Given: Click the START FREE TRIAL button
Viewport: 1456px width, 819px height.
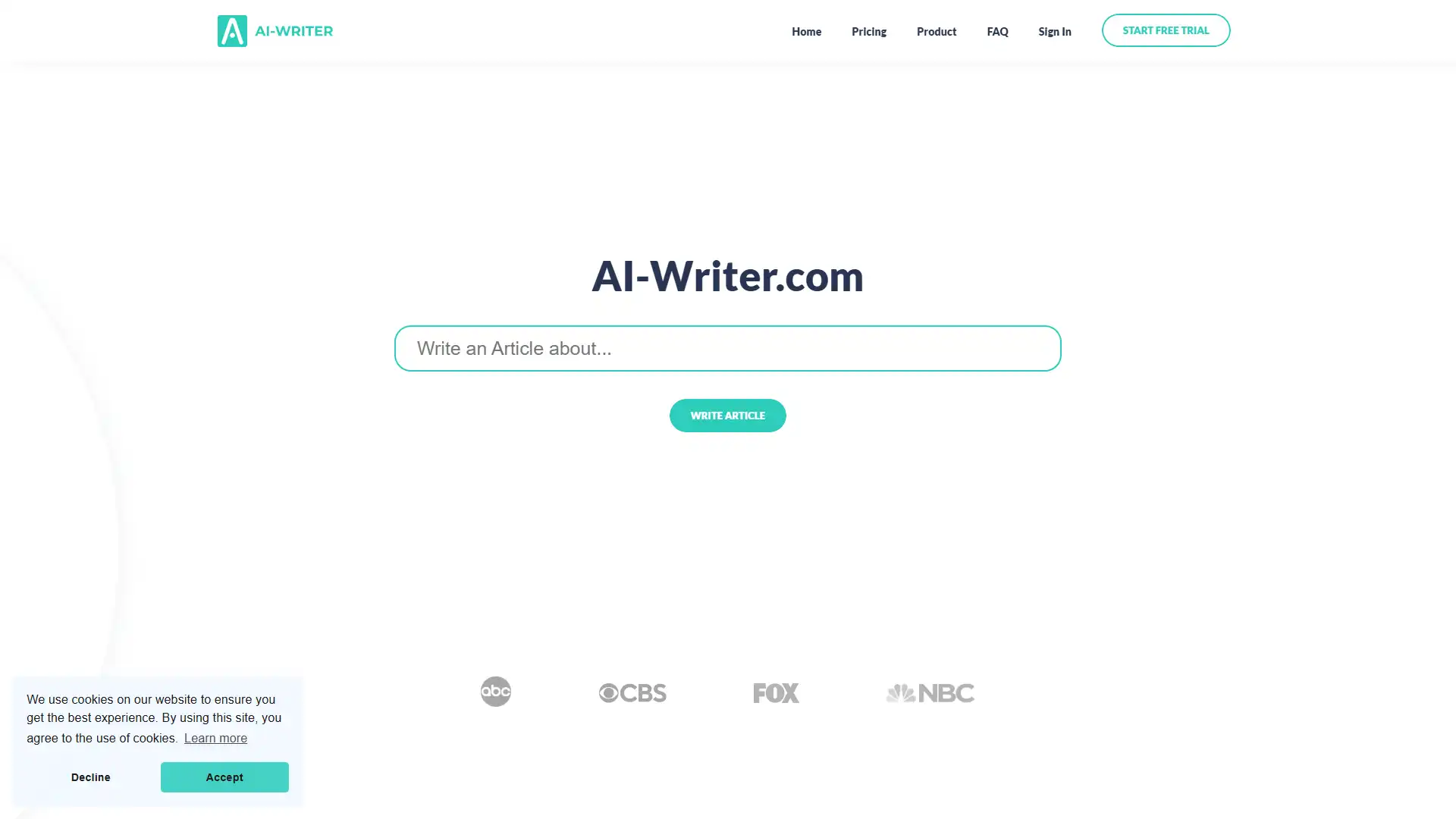Looking at the screenshot, I should point(1165,30).
